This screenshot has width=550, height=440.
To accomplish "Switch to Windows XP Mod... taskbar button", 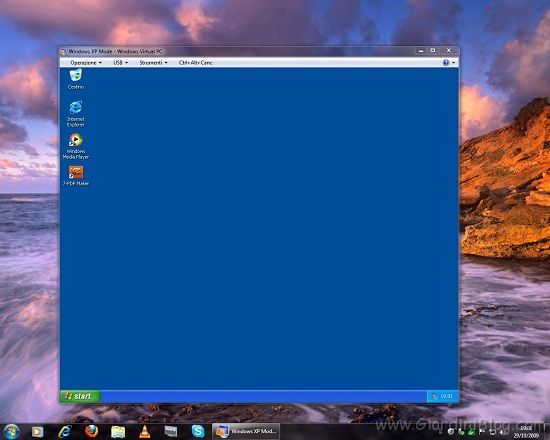I will (246, 431).
